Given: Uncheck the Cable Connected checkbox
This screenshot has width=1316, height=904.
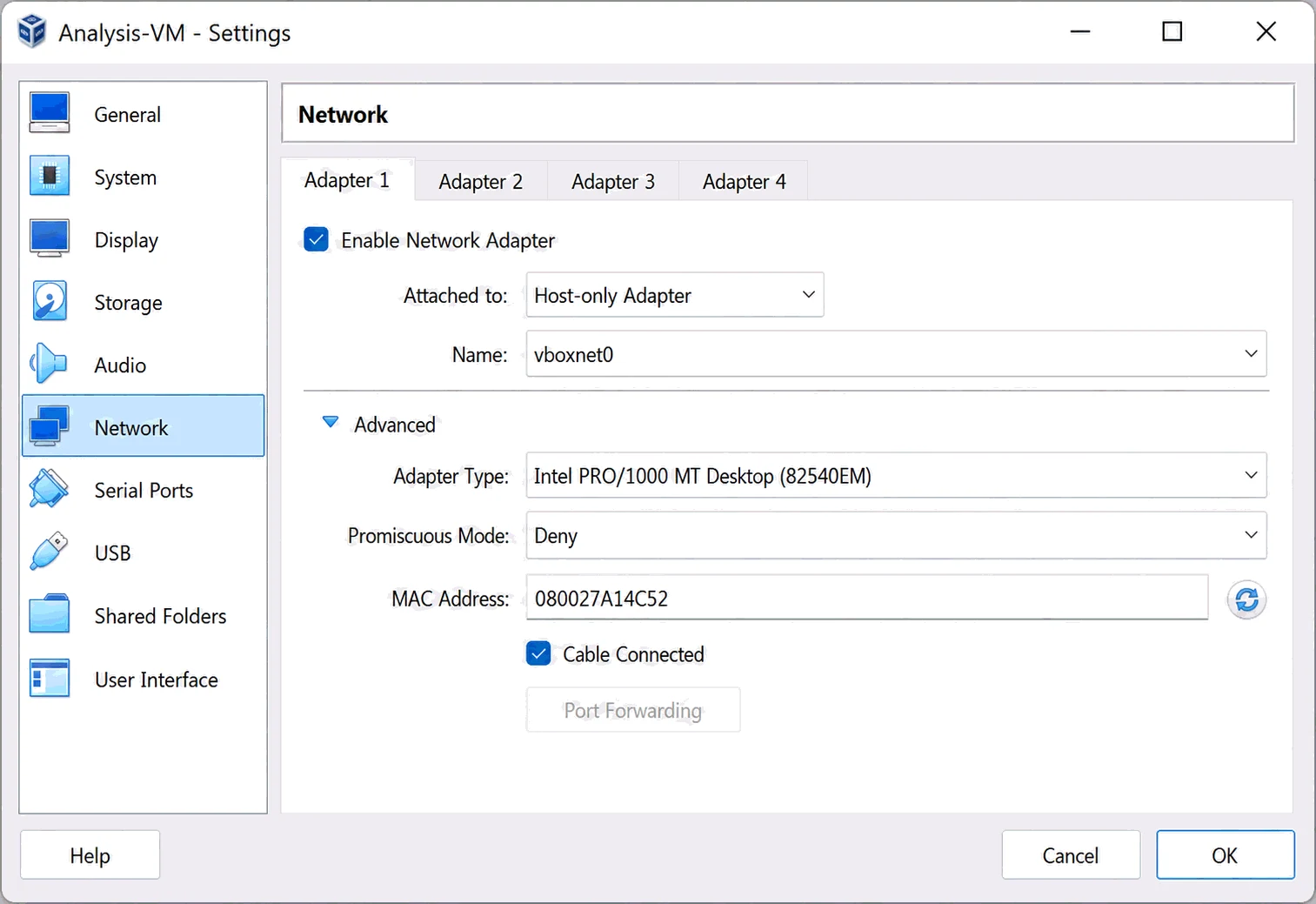Looking at the screenshot, I should click(538, 653).
